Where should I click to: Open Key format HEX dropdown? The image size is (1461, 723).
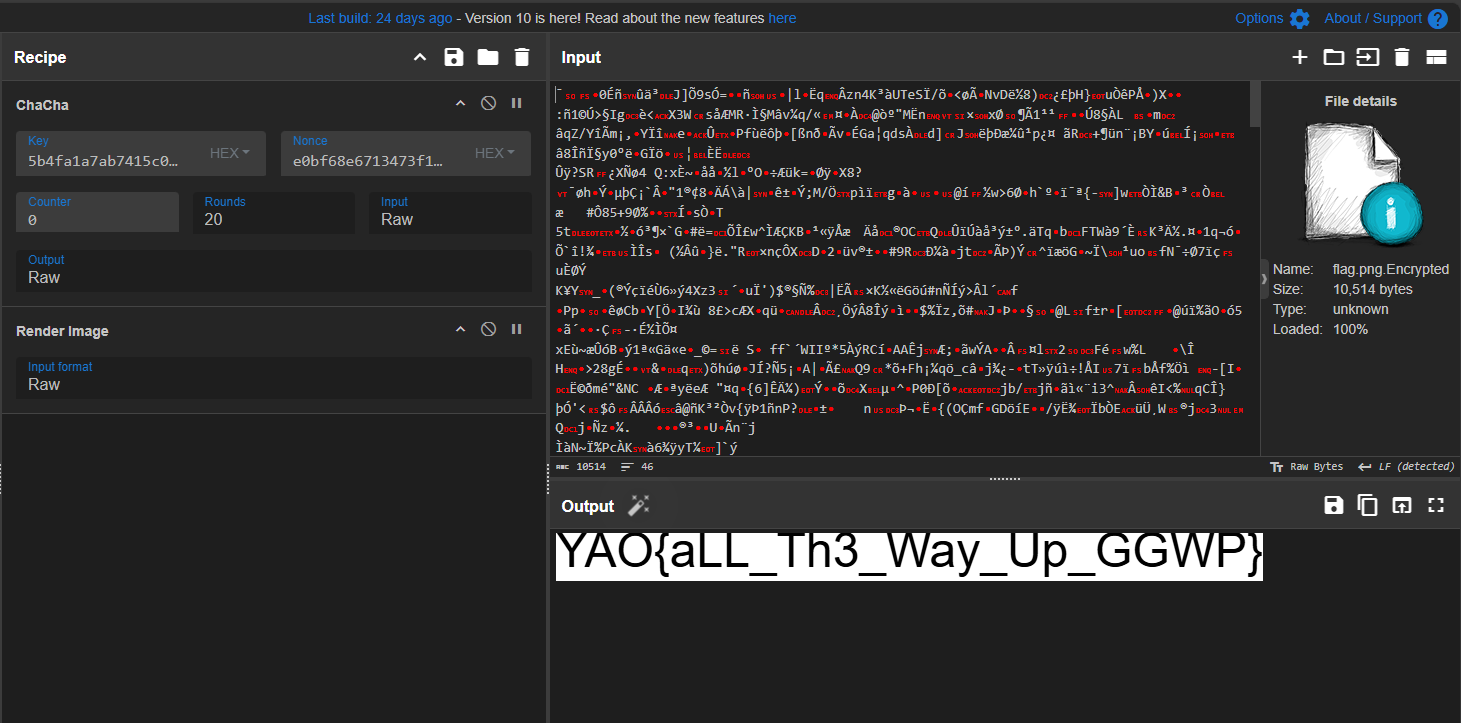pos(230,153)
